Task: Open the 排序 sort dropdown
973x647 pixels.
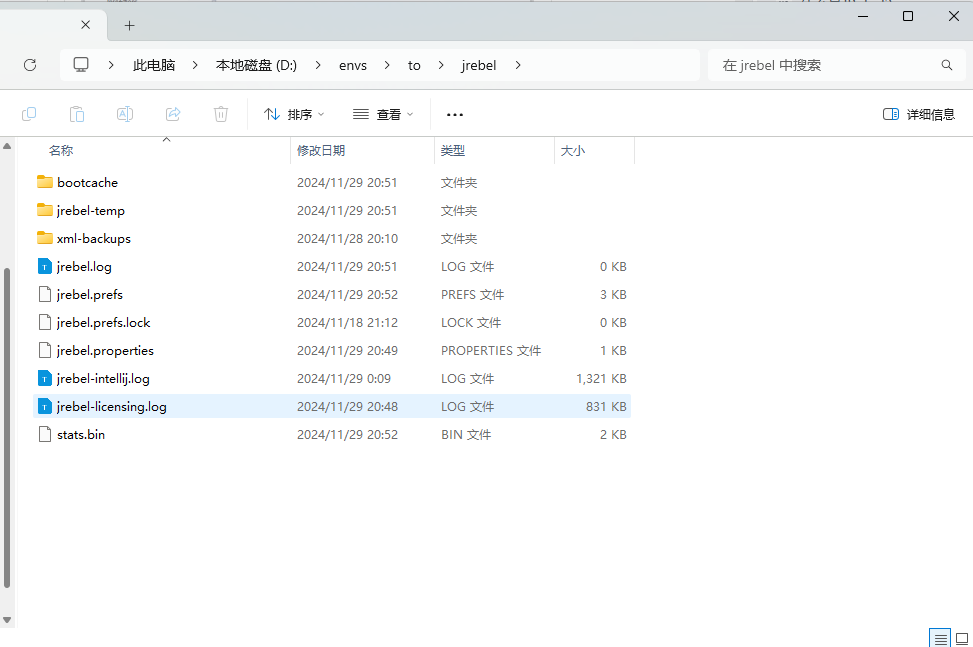Action: 294,114
